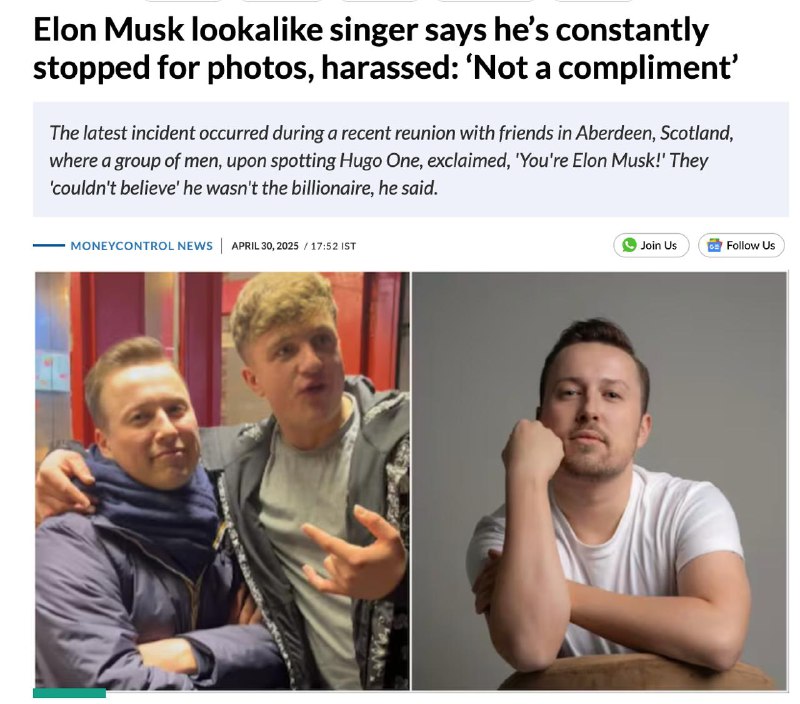This screenshot has width=800, height=704.
Task: Open the Join Us button
Action: tap(651, 245)
